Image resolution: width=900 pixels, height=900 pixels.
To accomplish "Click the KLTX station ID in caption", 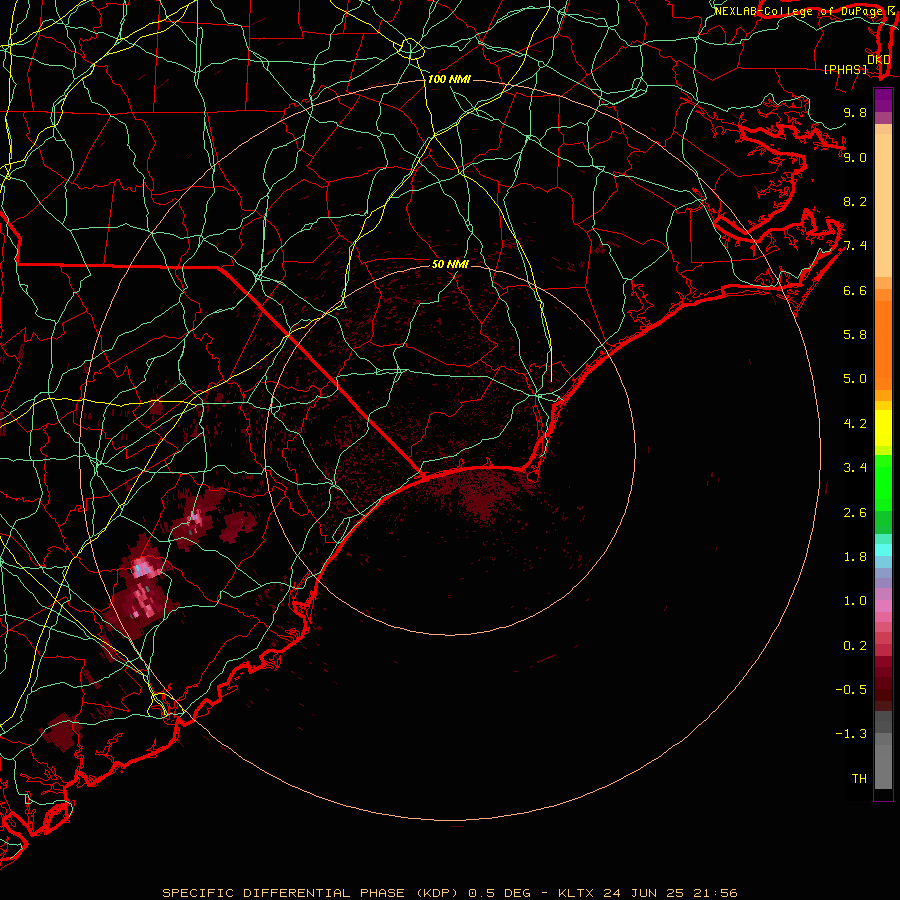I will (x=577, y=893).
